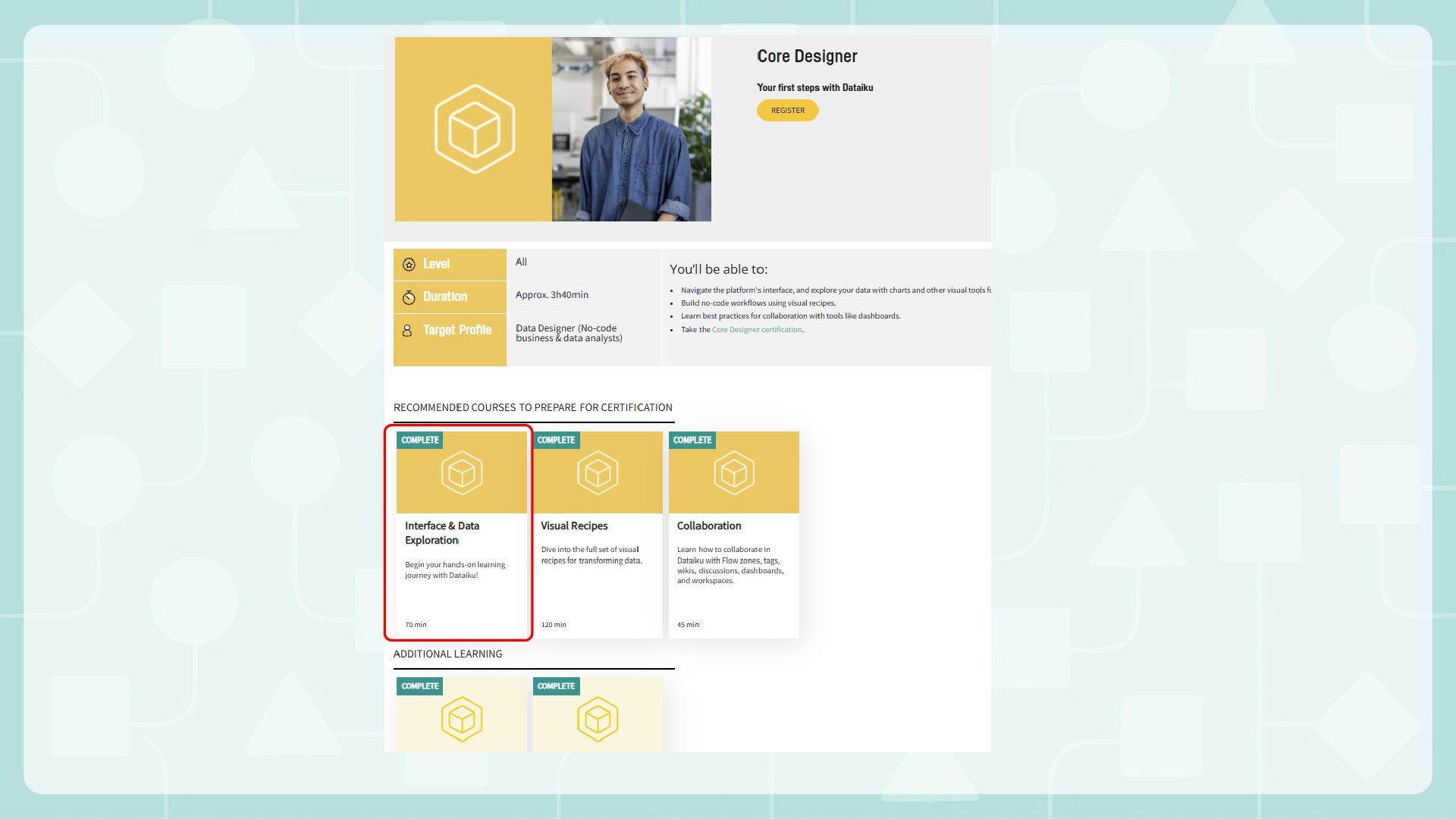Screen dimensions: 1456x819
Task: Open the Visual Recipes course title
Action: pyautogui.click(x=574, y=526)
